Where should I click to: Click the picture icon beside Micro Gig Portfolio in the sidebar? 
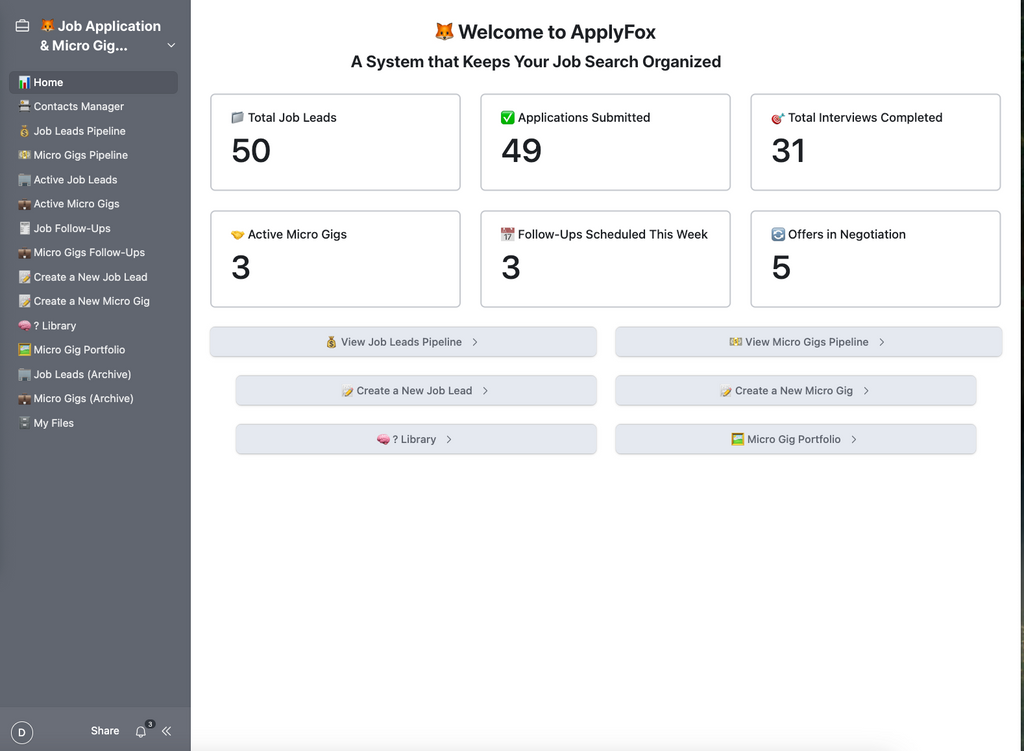pyautogui.click(x=24, y=350)
